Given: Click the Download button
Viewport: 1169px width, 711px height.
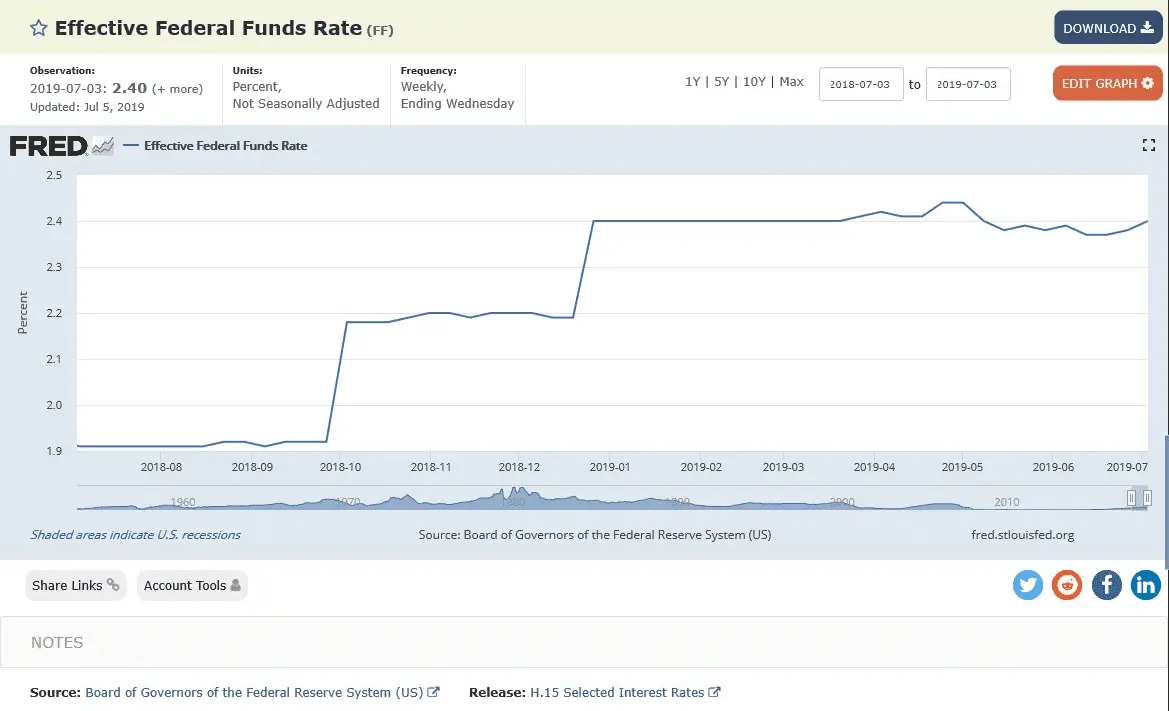Looking at the screenshot, I should coord(1107,28).
